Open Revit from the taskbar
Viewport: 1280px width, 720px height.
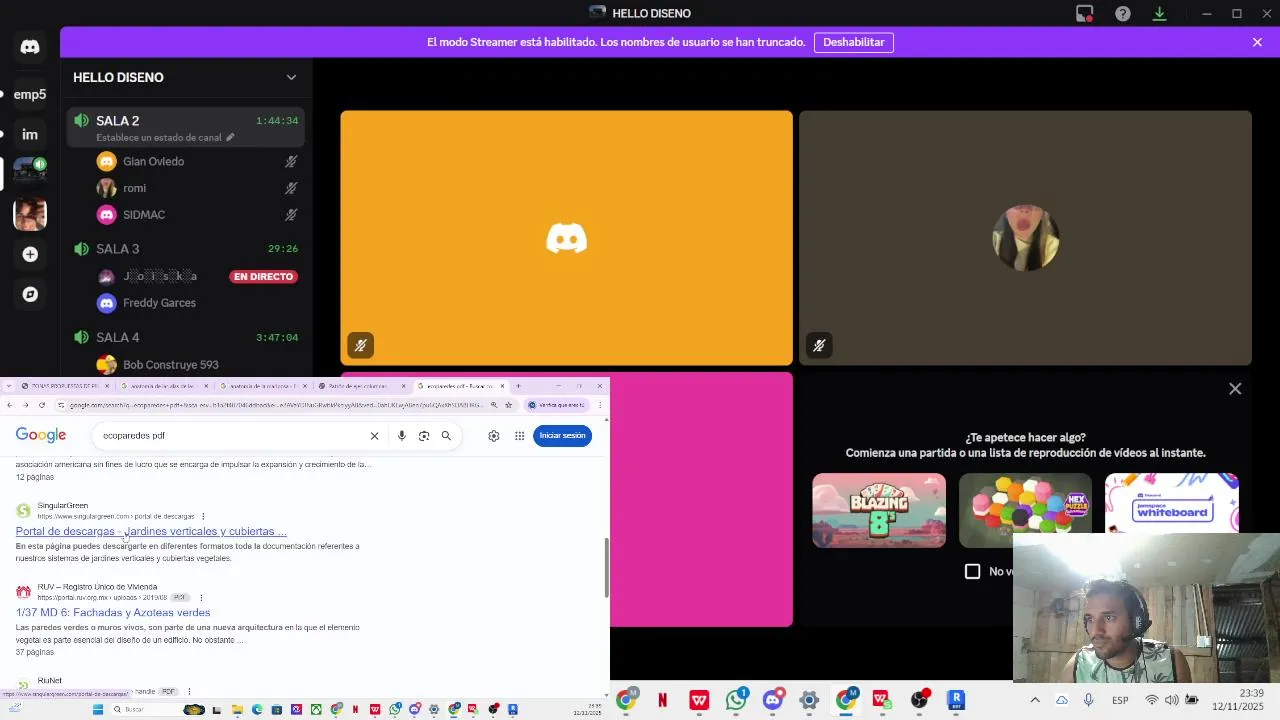[x=956, y=700]
